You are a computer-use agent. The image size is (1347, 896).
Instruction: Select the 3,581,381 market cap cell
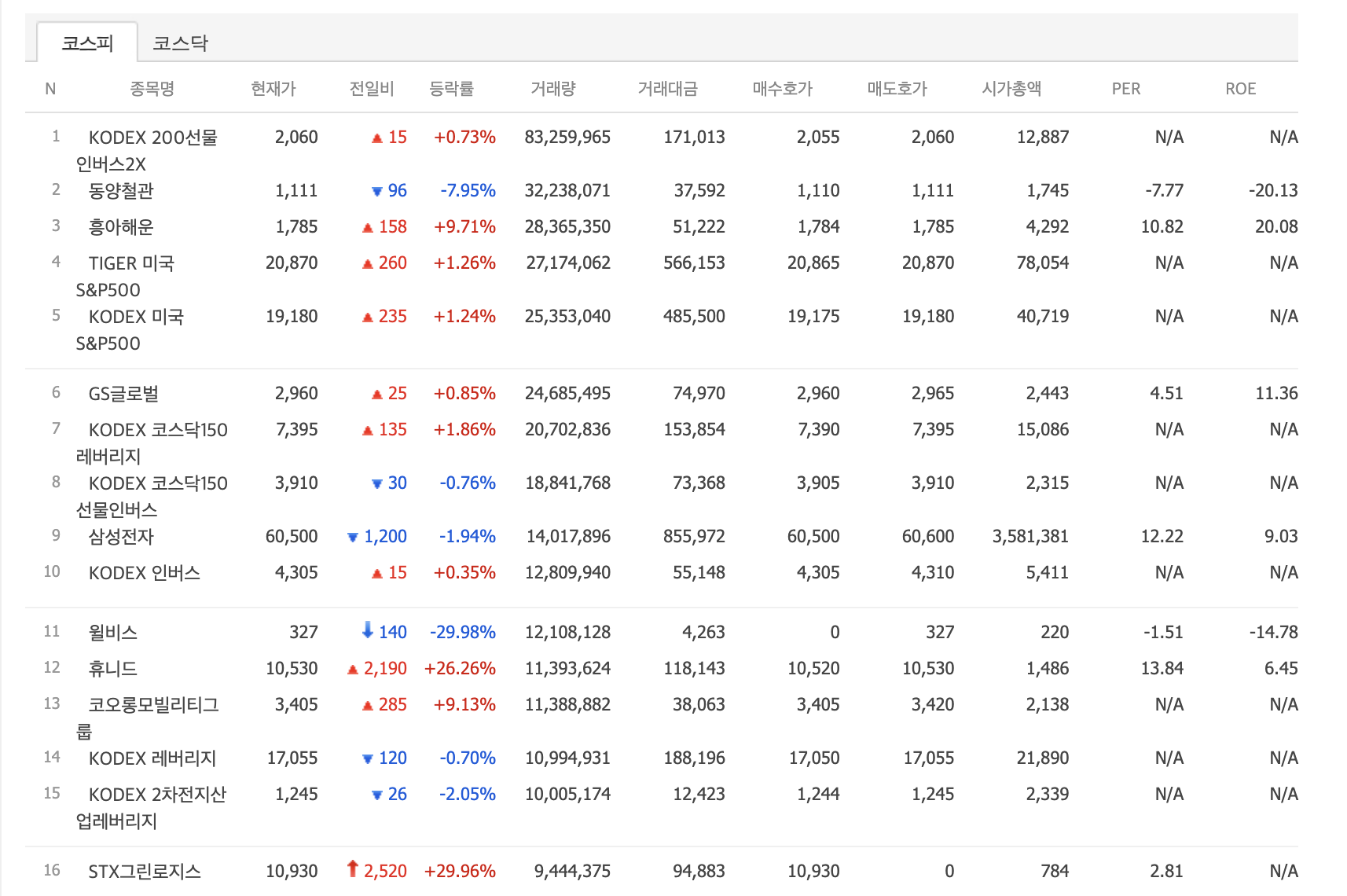click(x=1030, y=536)
